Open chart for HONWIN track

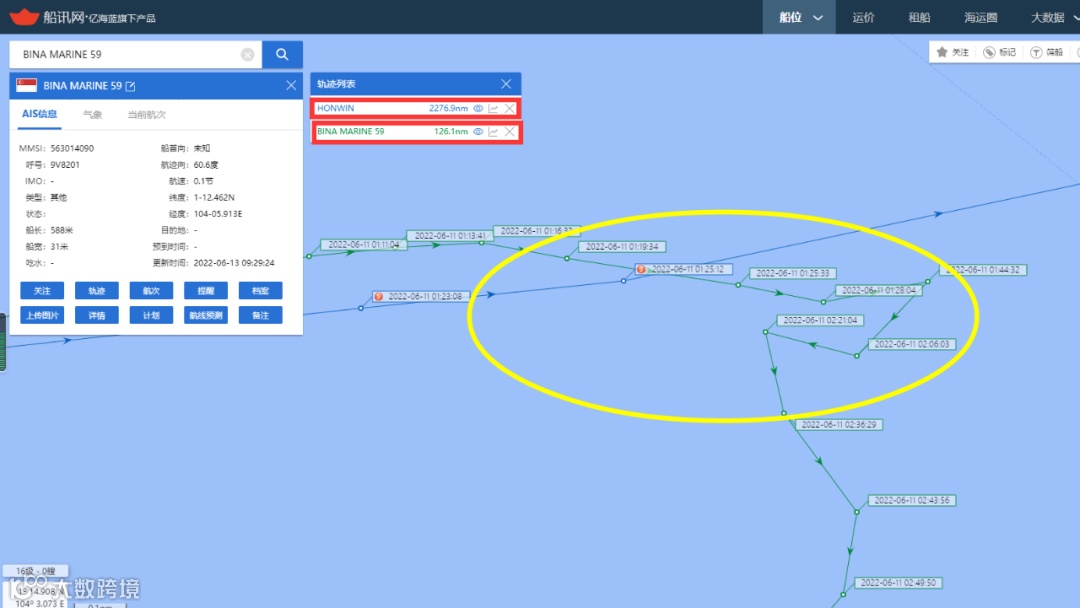coord(493,108)
